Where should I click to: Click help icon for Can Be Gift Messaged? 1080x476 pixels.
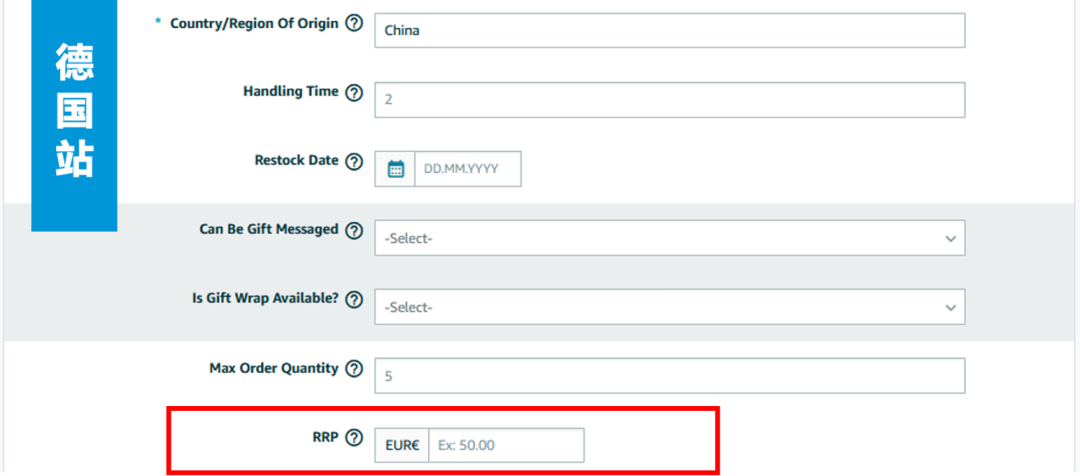(x=353, y=230)
